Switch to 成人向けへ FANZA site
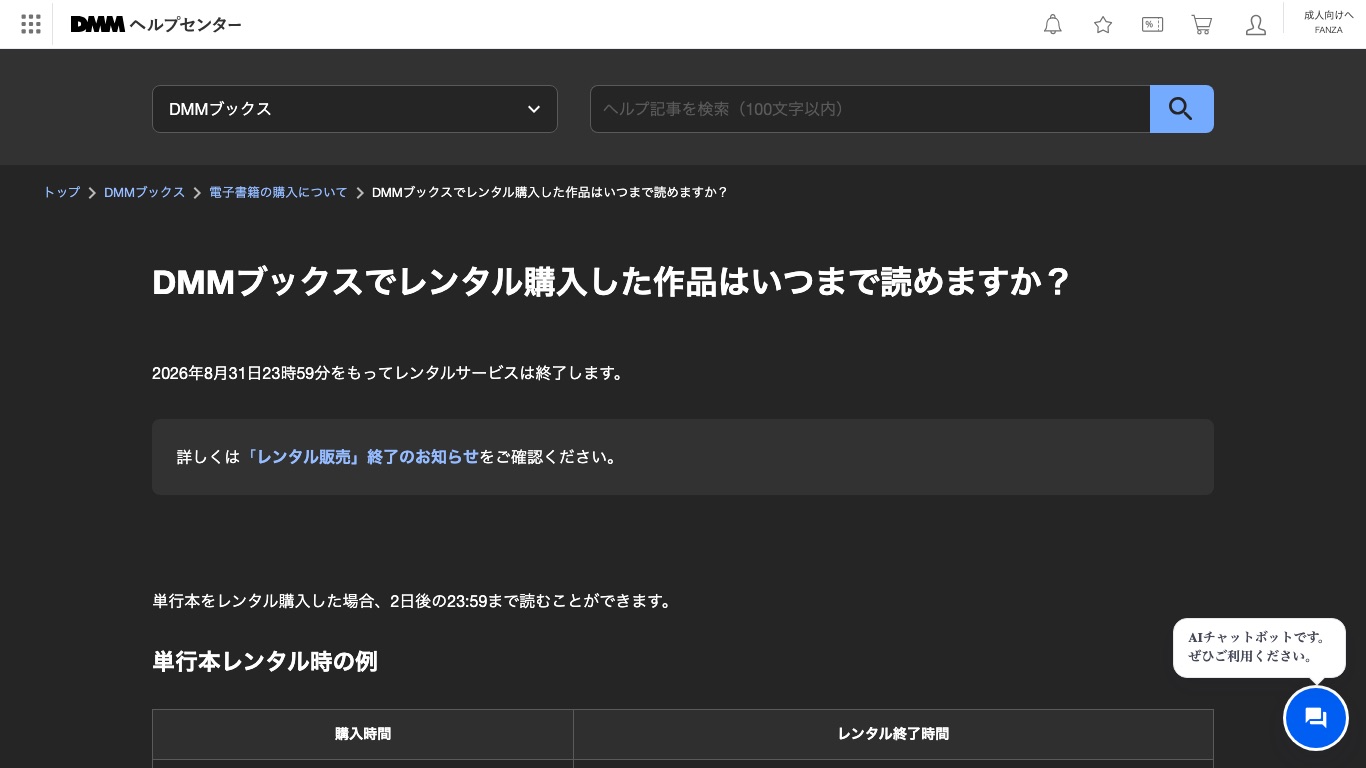1366x768 pixels. tap(1328, 22)
